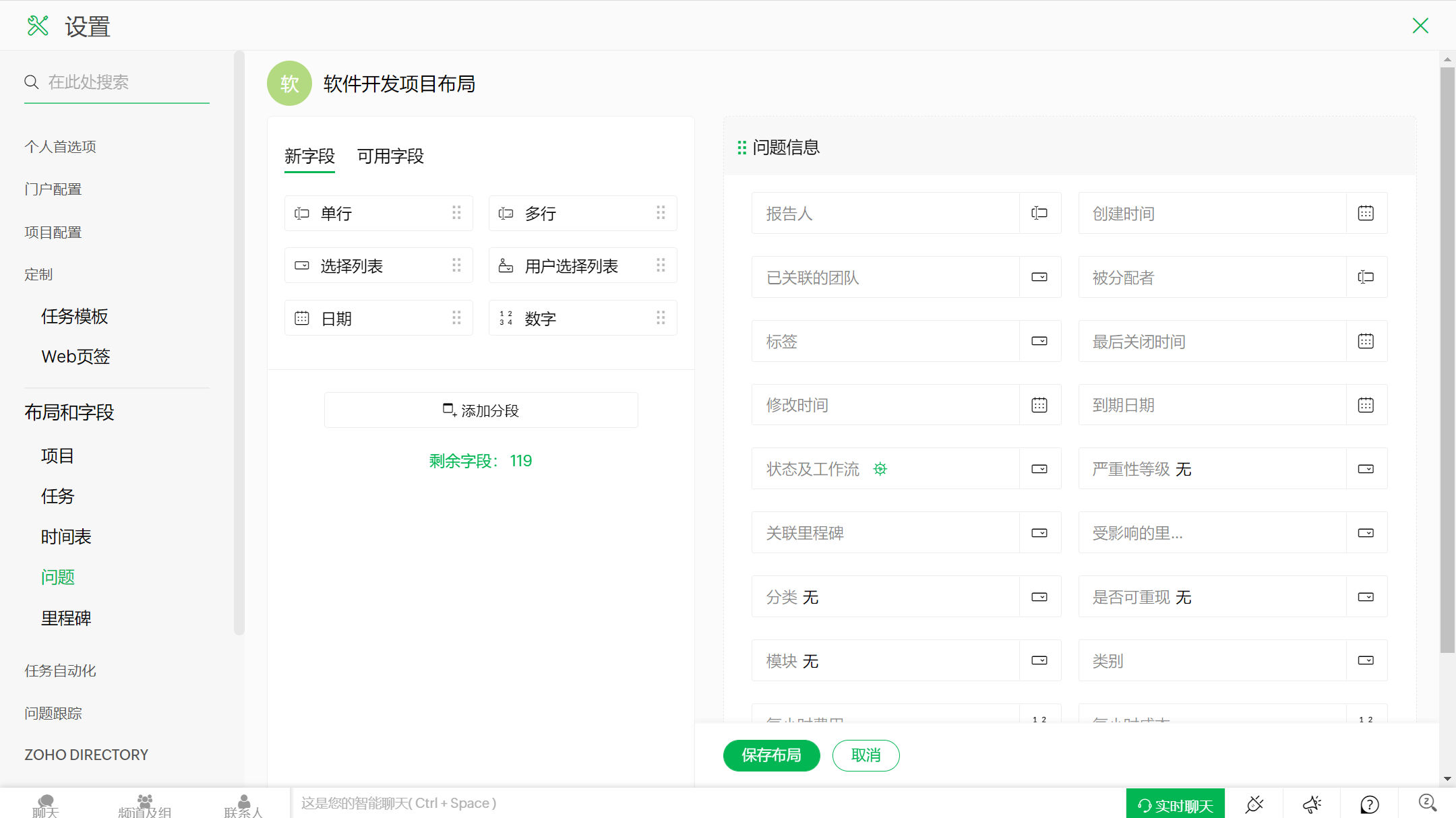
Task: Click 保存布局 button
Action: (x=771, y=755)
